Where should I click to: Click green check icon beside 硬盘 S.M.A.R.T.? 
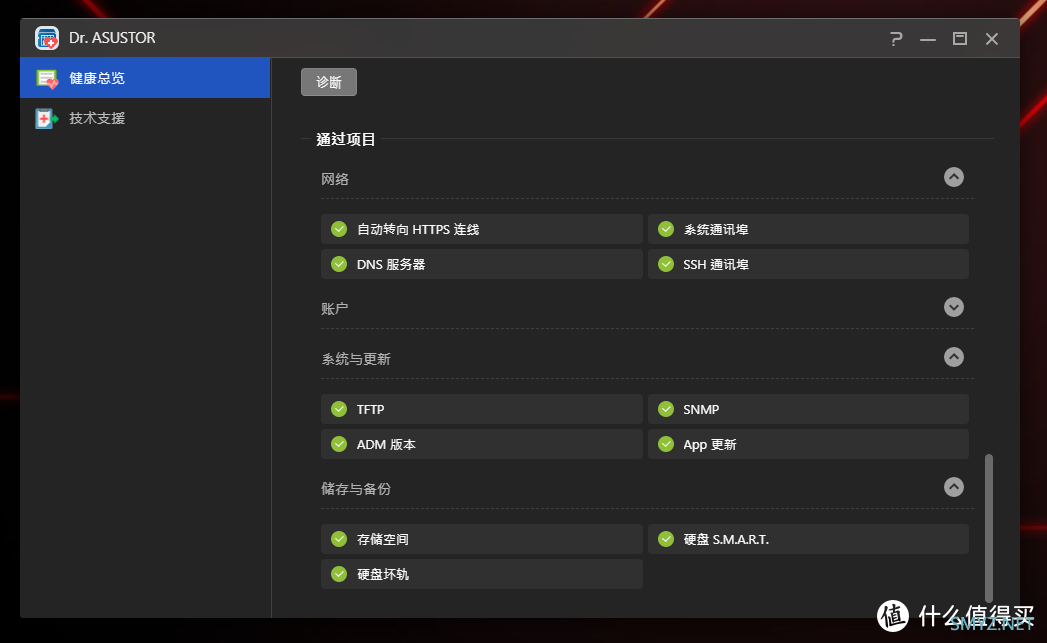666,539
